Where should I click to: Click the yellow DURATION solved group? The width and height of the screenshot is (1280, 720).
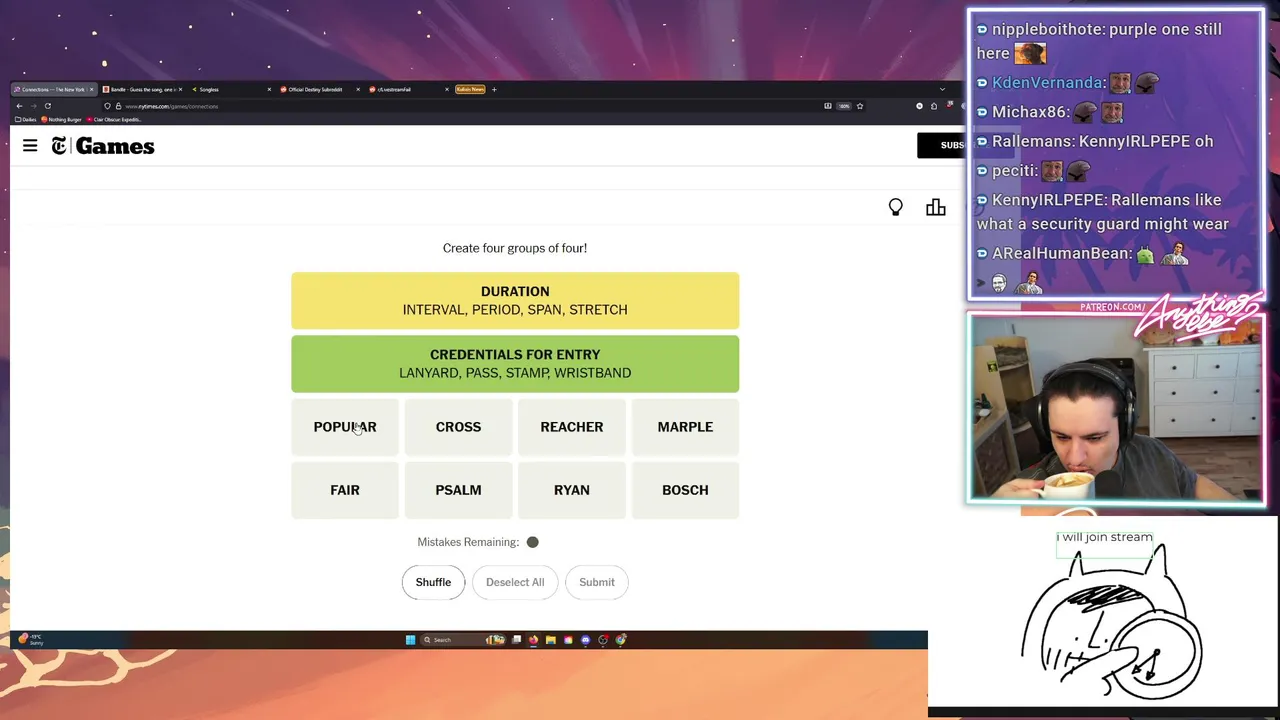point(515,301)
